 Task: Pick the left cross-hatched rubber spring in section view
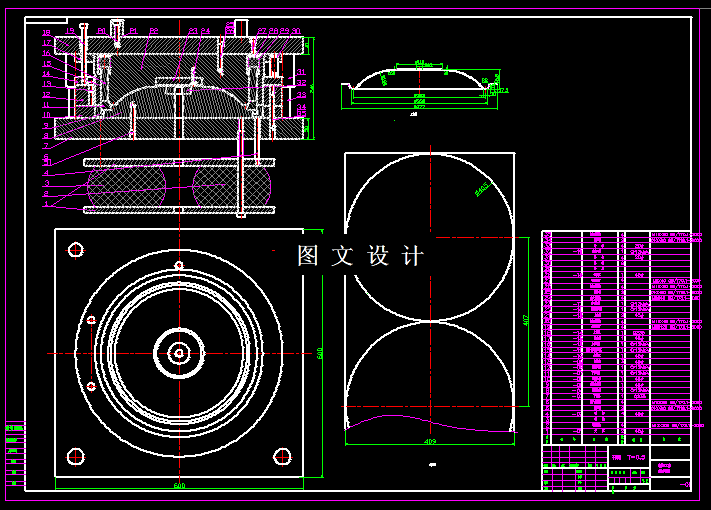[x=126, y=186]
